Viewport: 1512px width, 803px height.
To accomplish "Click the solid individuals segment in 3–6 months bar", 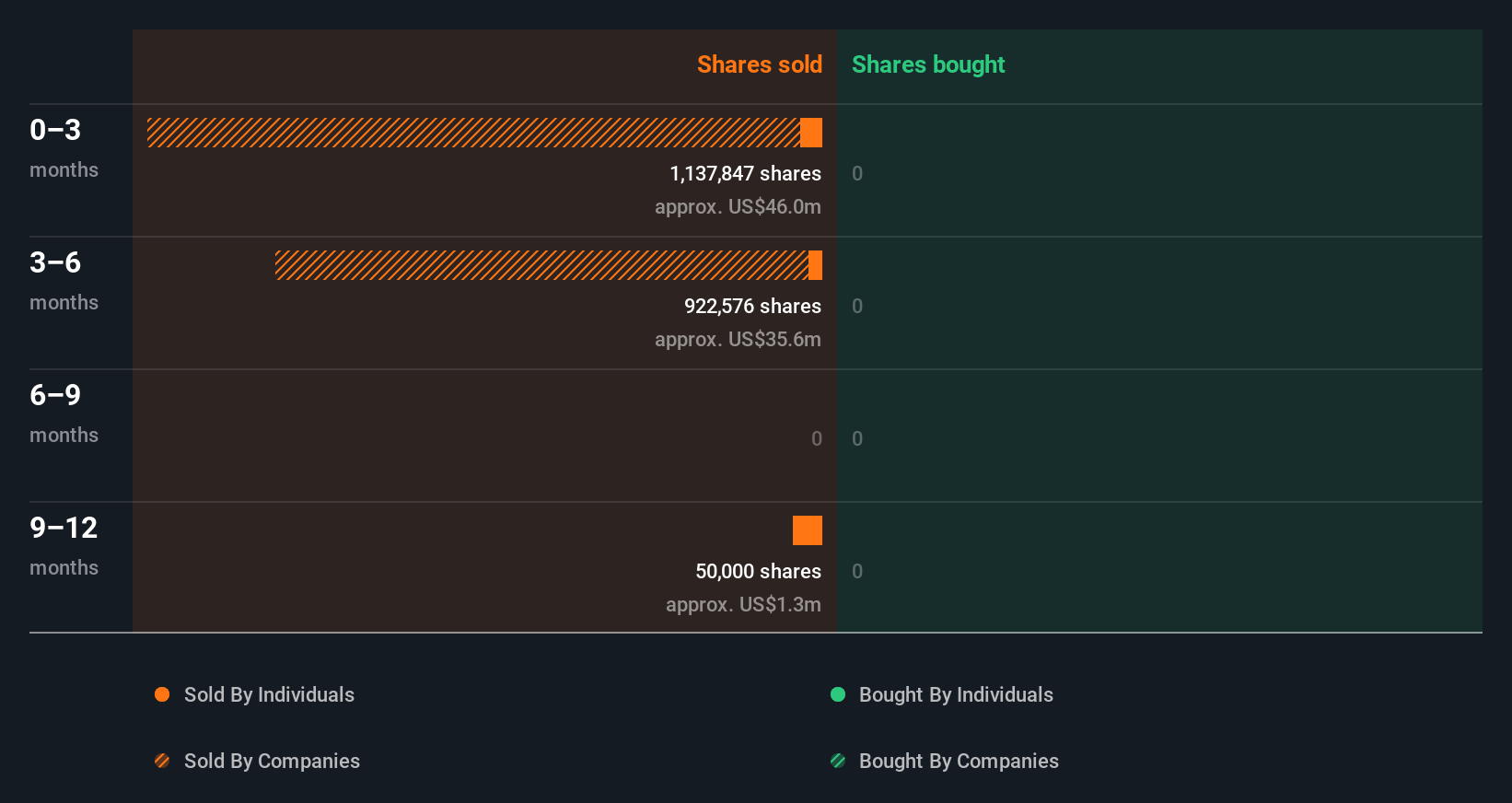I will click(x=815, y=265).
